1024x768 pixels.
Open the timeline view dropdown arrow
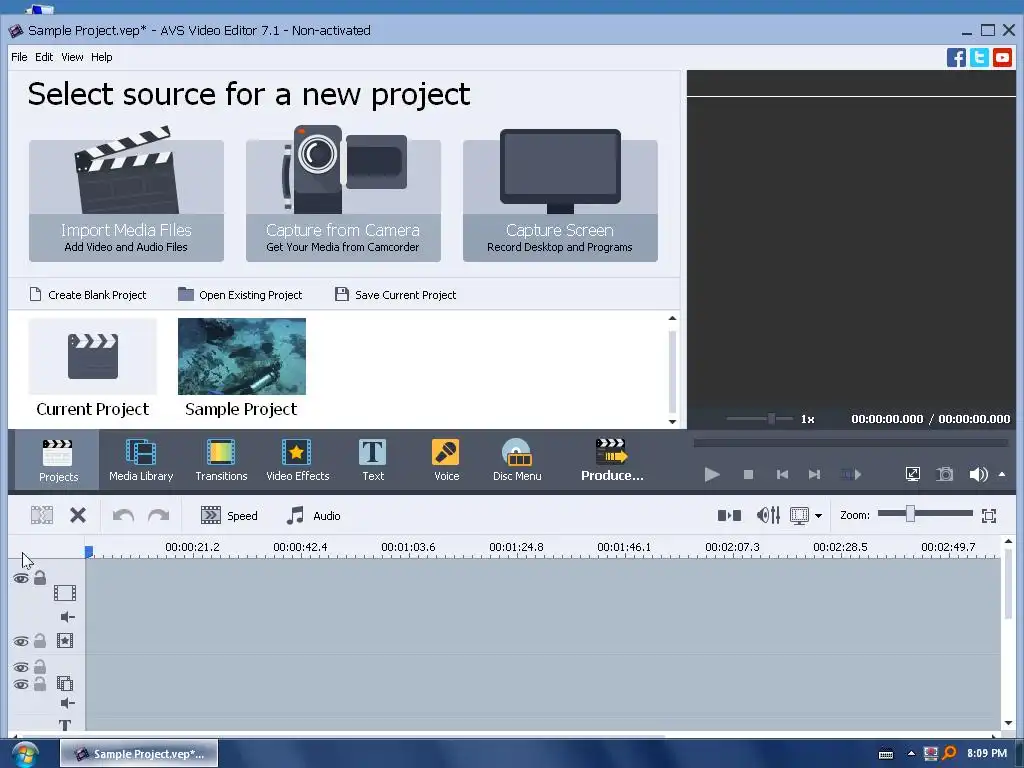[818, 516]
